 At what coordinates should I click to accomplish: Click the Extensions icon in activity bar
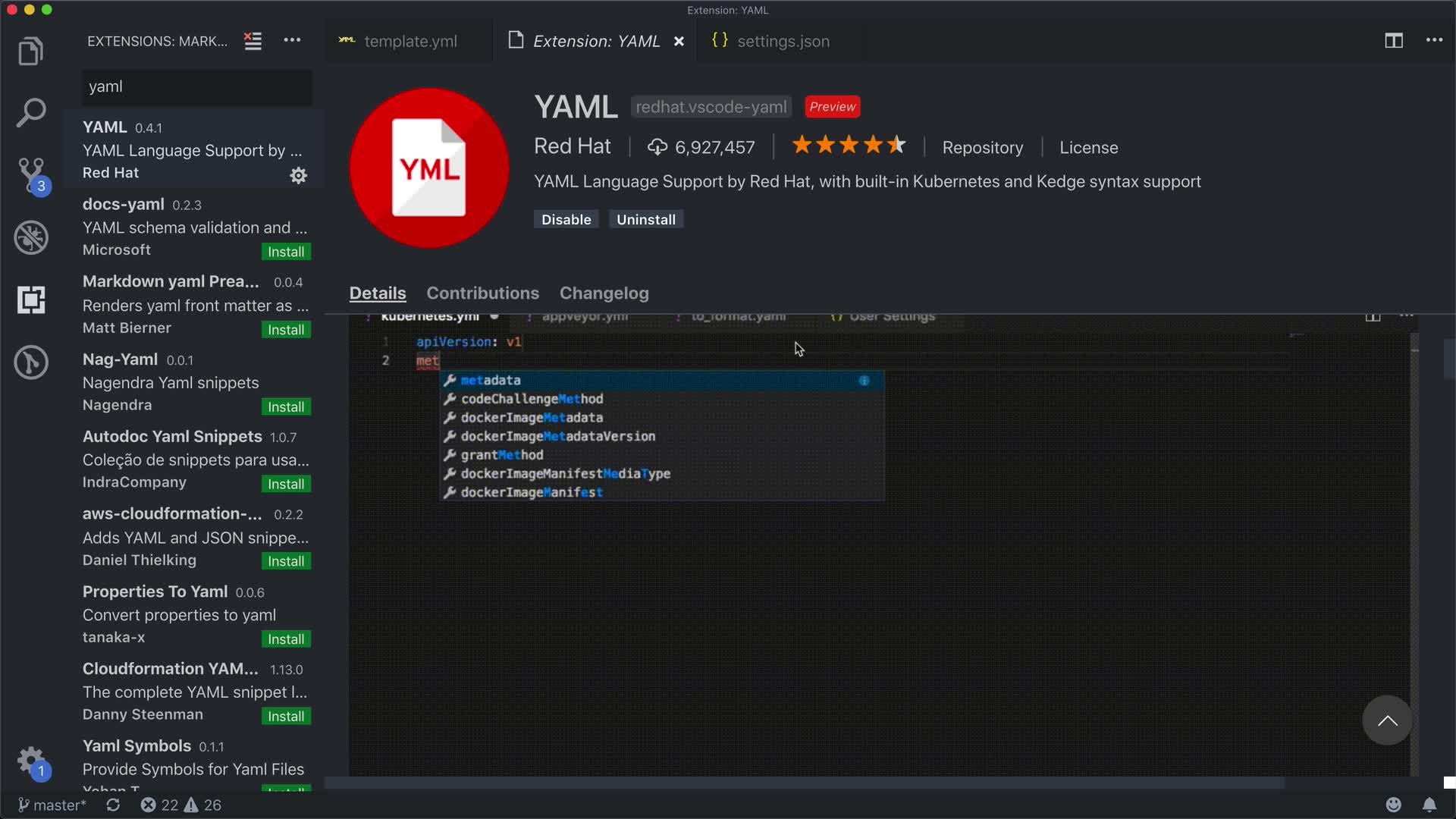click(31, 300)
